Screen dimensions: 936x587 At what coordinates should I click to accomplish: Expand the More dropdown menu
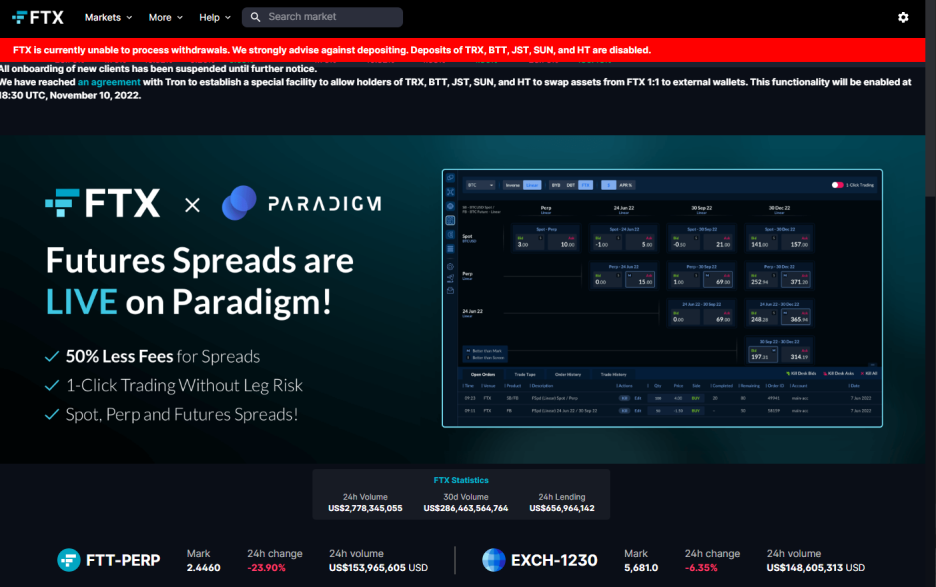click(x=165, y=17)
